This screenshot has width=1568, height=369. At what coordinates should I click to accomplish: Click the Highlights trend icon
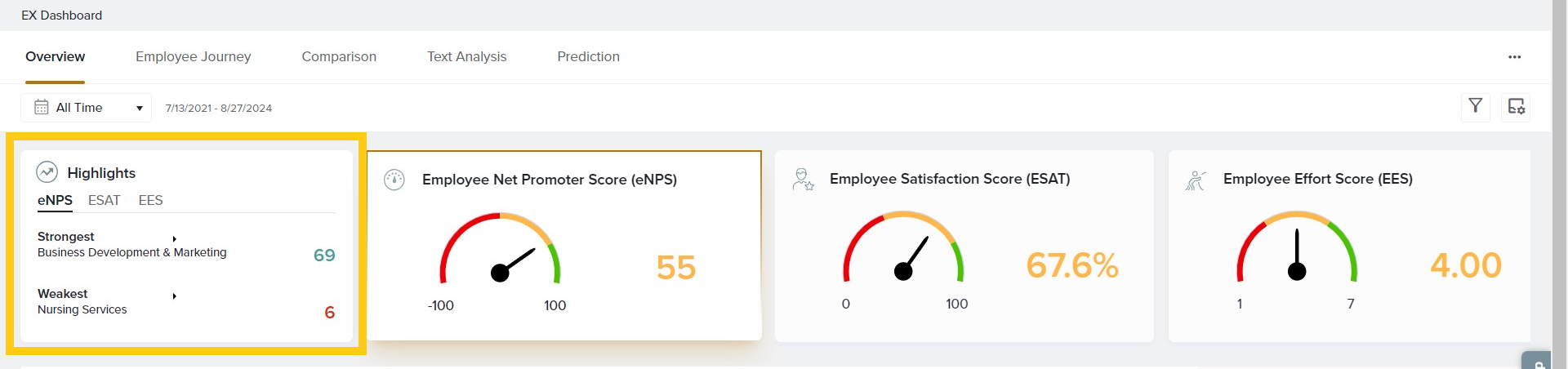click(x=47, y=172)
